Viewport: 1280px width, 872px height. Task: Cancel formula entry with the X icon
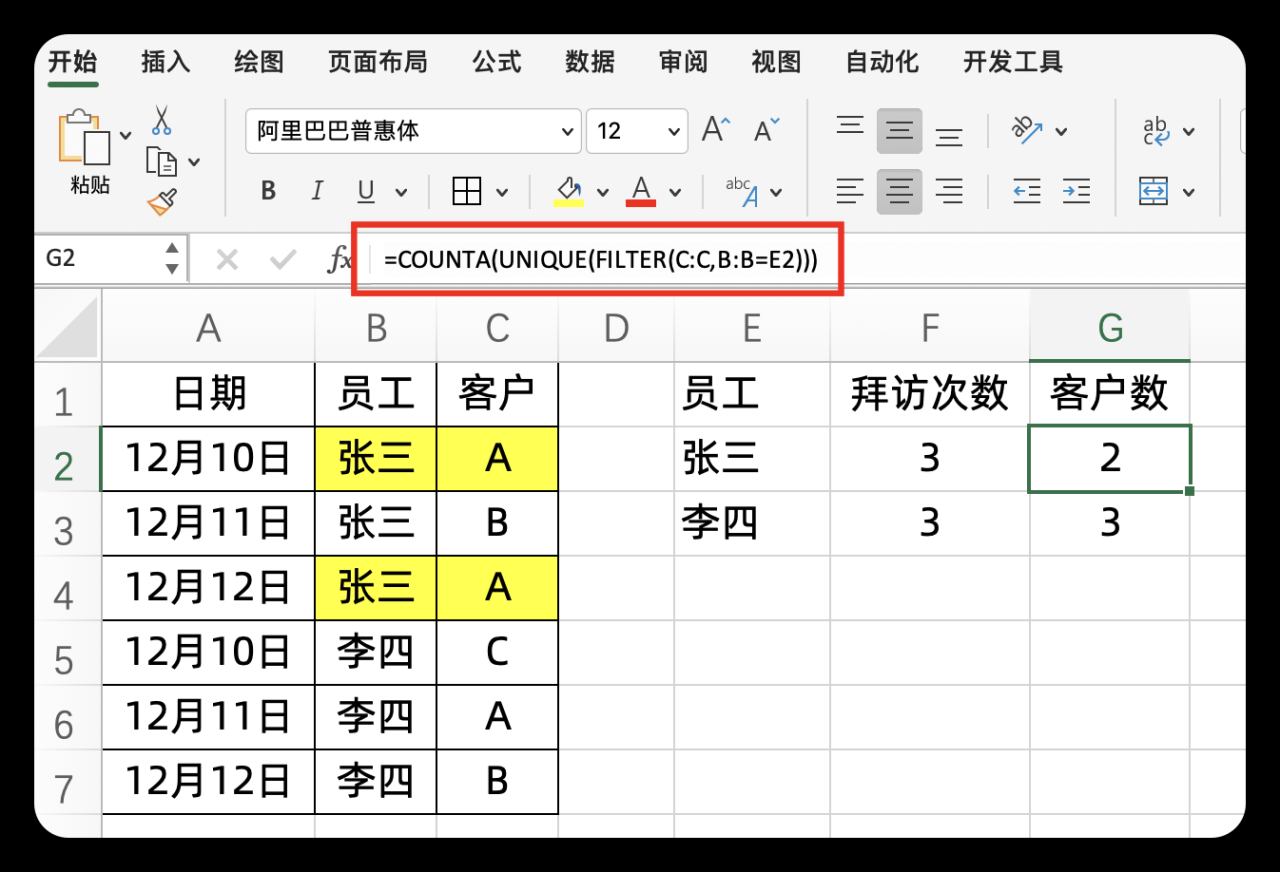[227, 261]
